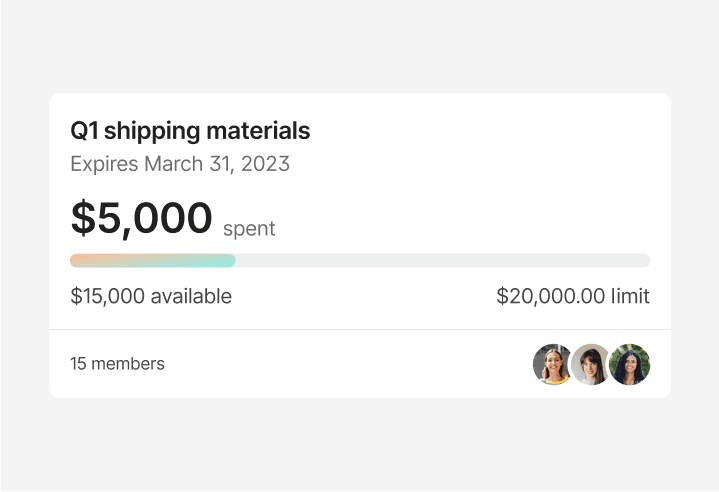This screenshot has height=492, width=719.
Task: Select the "spent" label beside the amount
Action: click(249, 229)
